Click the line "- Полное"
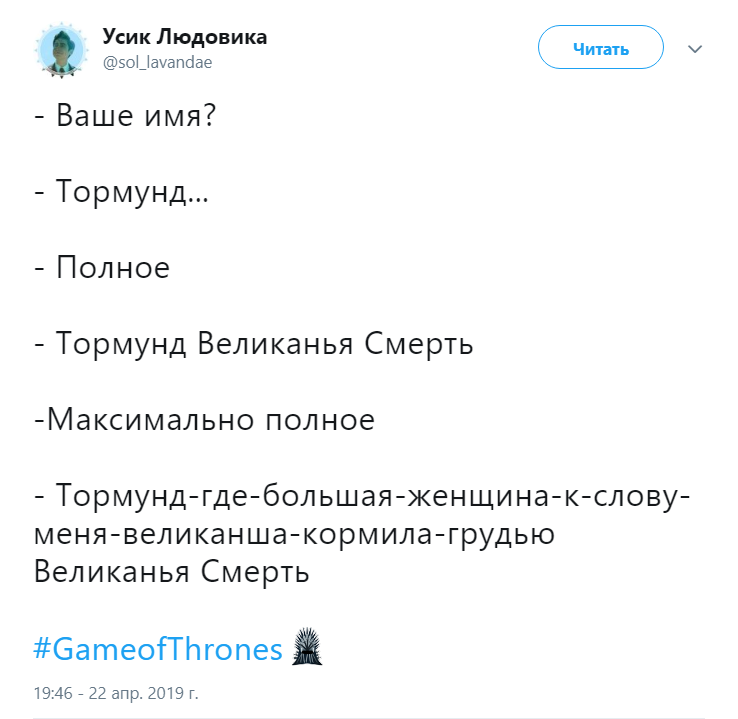Screen dimensions: 738x719 (x=101, y=267)
